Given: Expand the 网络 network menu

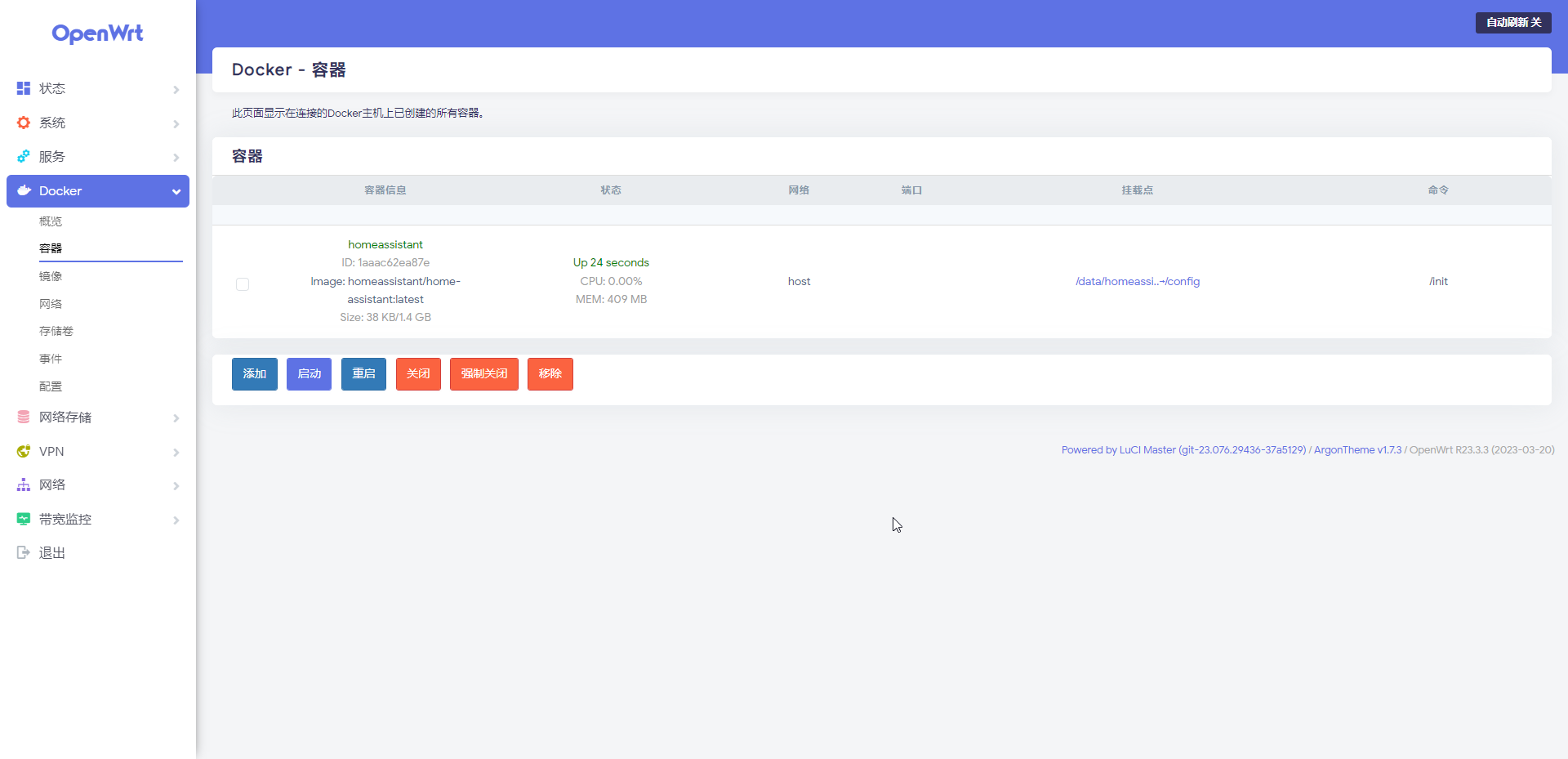Looking at the screenshot, I should coord(176,485).
